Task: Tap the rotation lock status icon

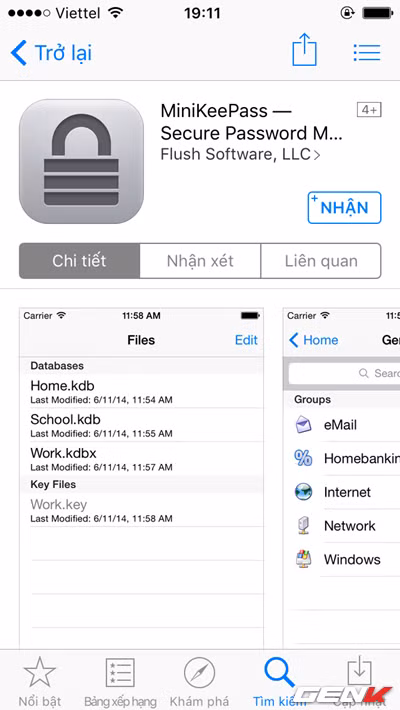Action: (x=347, y=13)
